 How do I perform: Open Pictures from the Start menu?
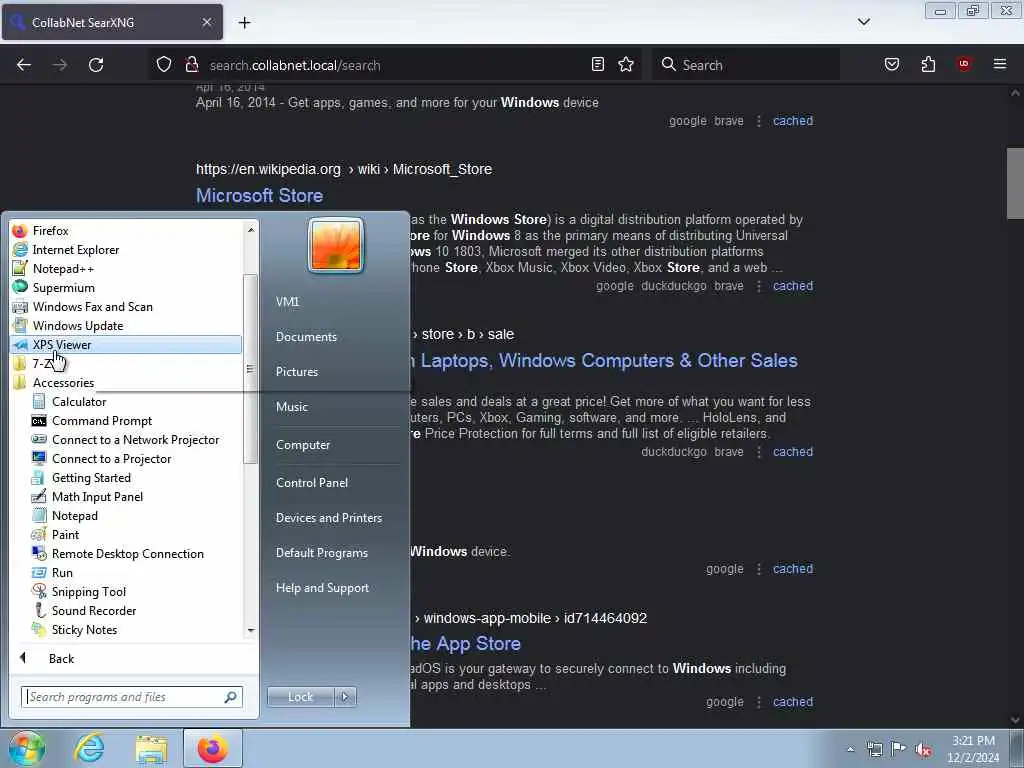[x=296, y=372]
